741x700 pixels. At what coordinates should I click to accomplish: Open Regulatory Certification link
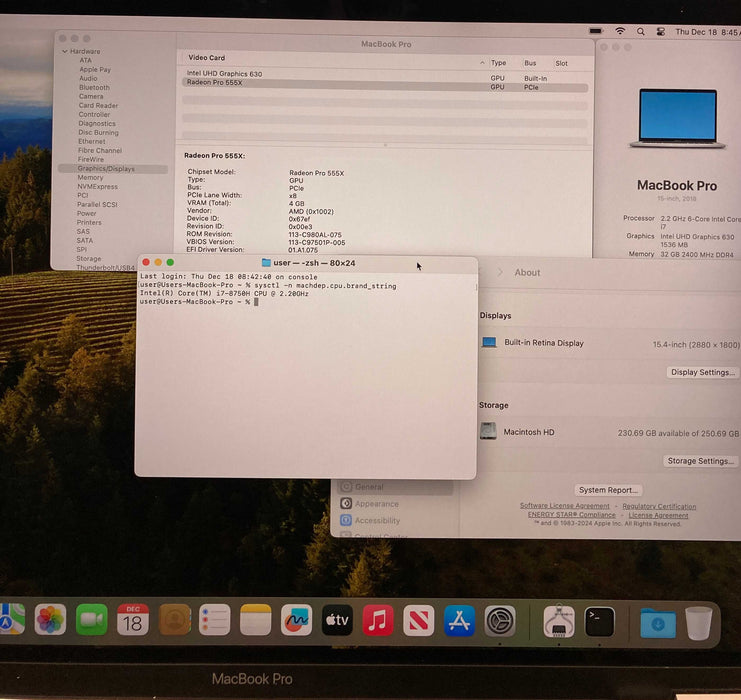click(x=659, y=507)
